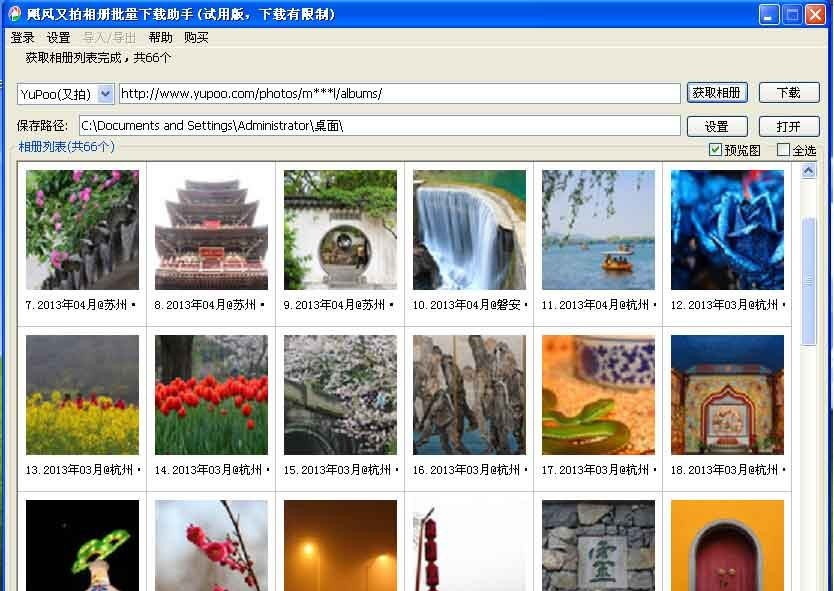Click the scrollbar up arrow
834x591 pixels.
click(x=810, y=169)
